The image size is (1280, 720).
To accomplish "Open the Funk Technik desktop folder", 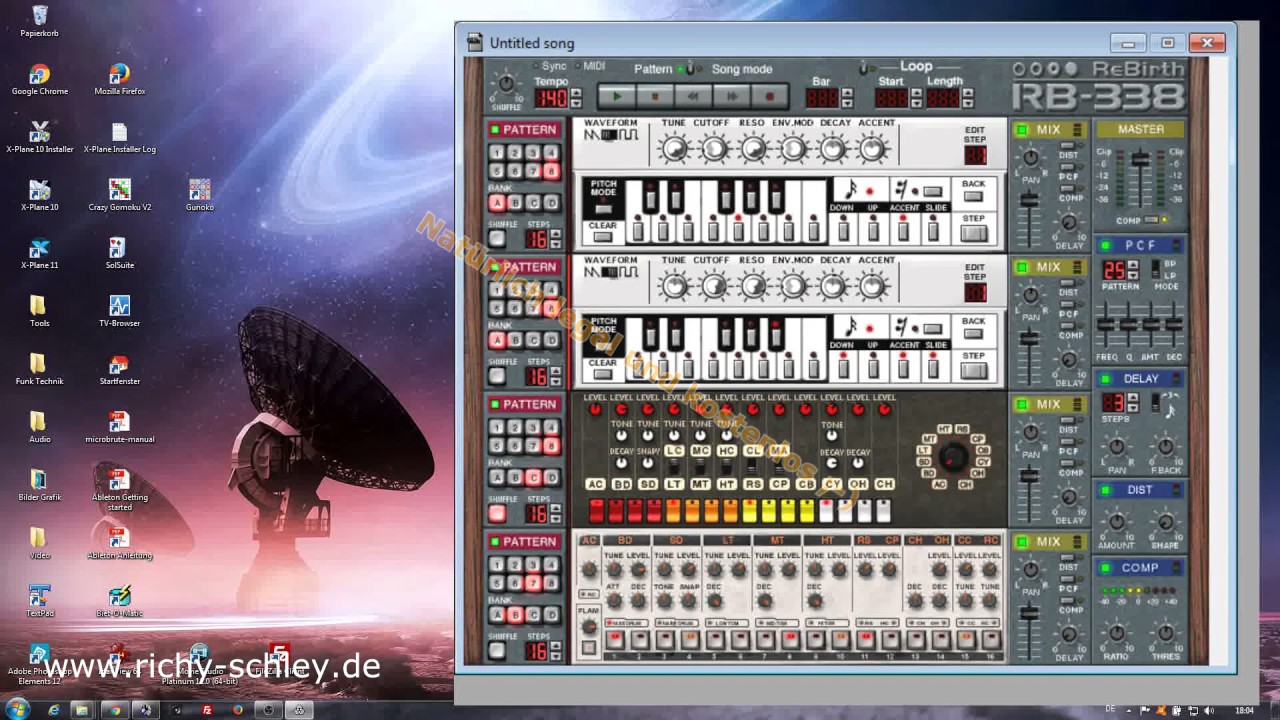I will (39, 369).
